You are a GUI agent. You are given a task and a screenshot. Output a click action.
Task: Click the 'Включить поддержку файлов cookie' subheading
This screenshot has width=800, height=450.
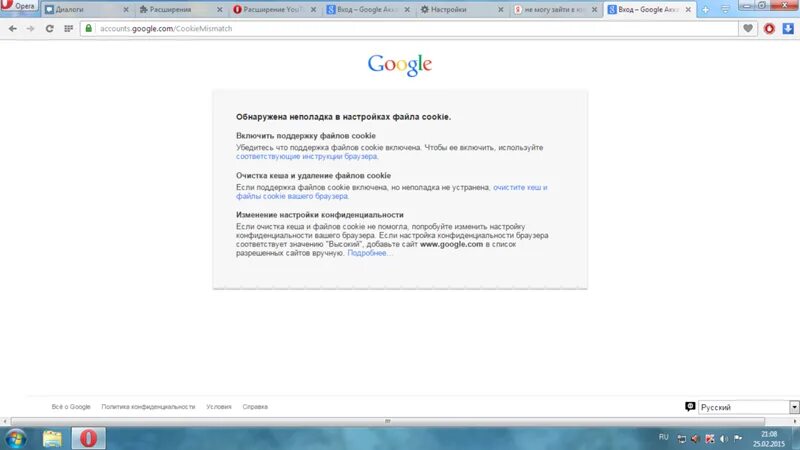point(306,136)
